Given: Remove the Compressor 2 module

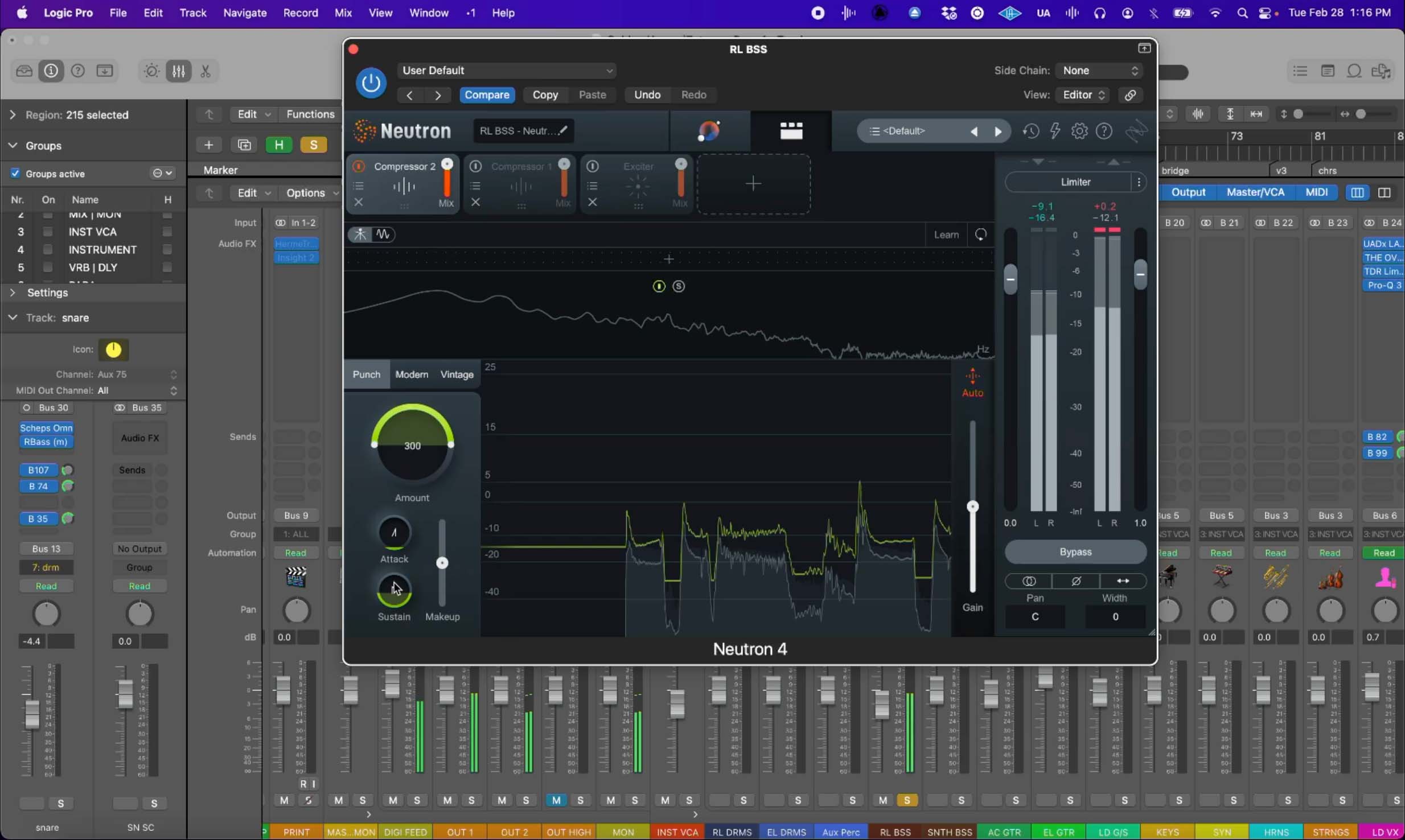Looking at the screenshot, I should point(359,202).
